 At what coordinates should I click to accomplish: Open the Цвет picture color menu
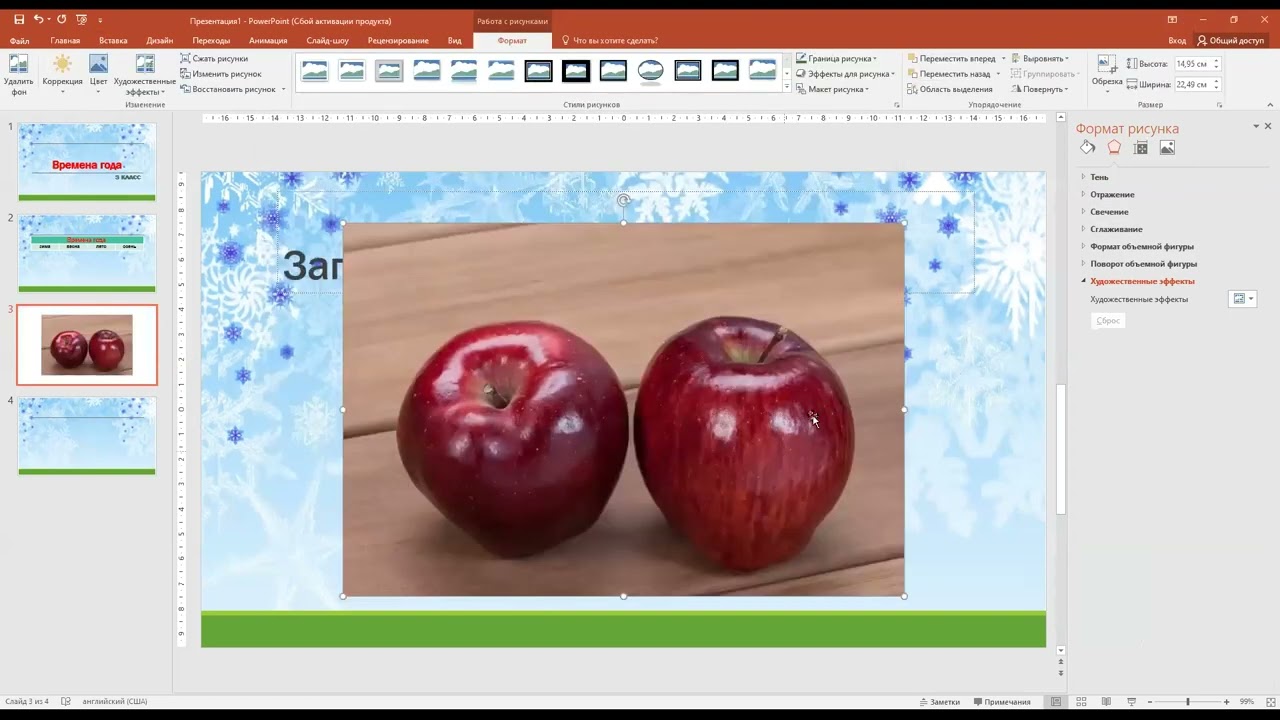coord(98,76)
